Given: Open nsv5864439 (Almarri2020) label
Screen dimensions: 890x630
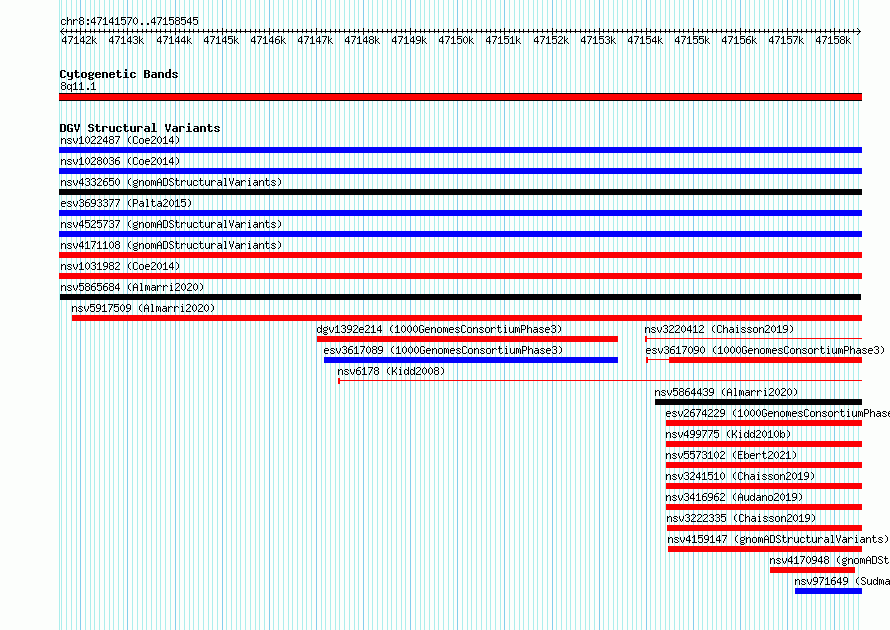Looking at the screenshot, I should 726,392.
